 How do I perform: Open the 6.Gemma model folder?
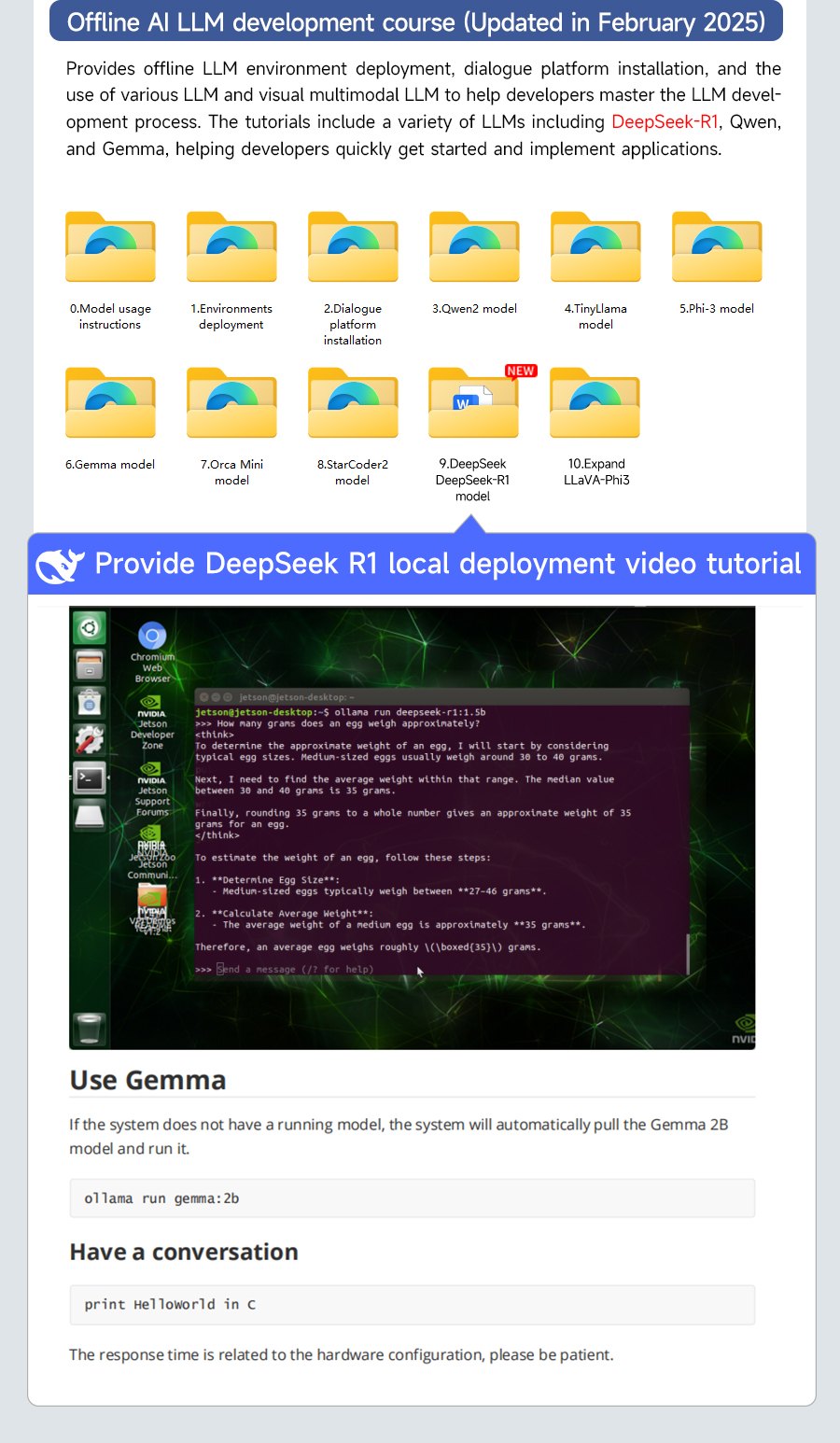pos(110,403)
